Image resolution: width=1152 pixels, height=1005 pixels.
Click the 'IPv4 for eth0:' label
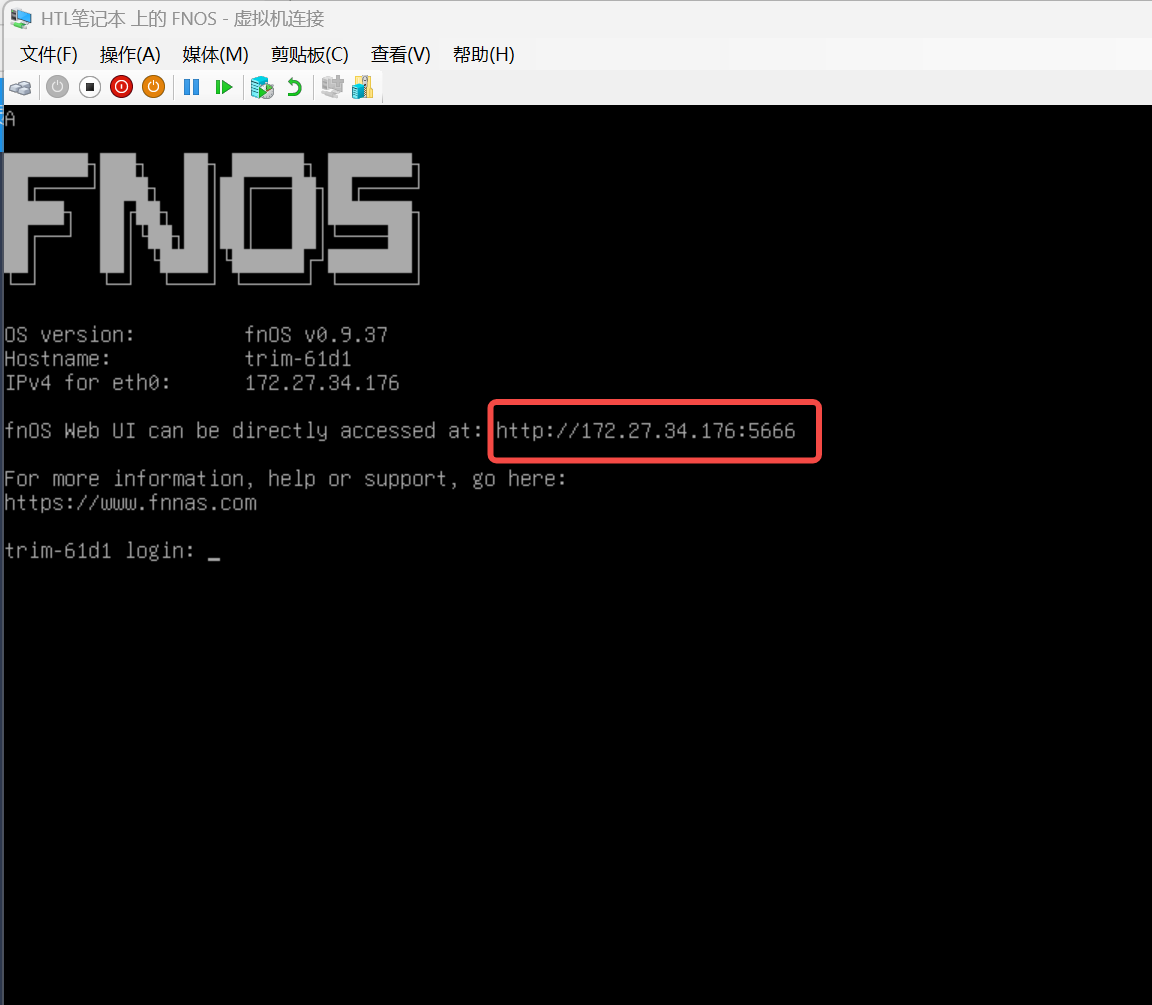87,383
